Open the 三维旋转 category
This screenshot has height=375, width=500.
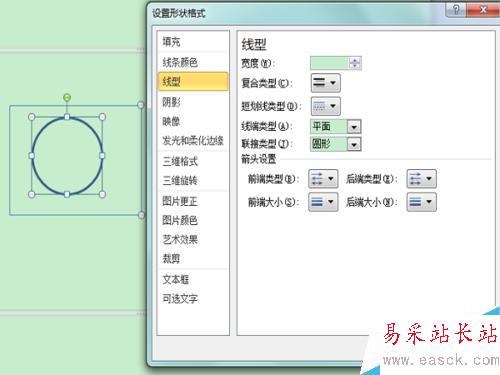click(193, 181)
